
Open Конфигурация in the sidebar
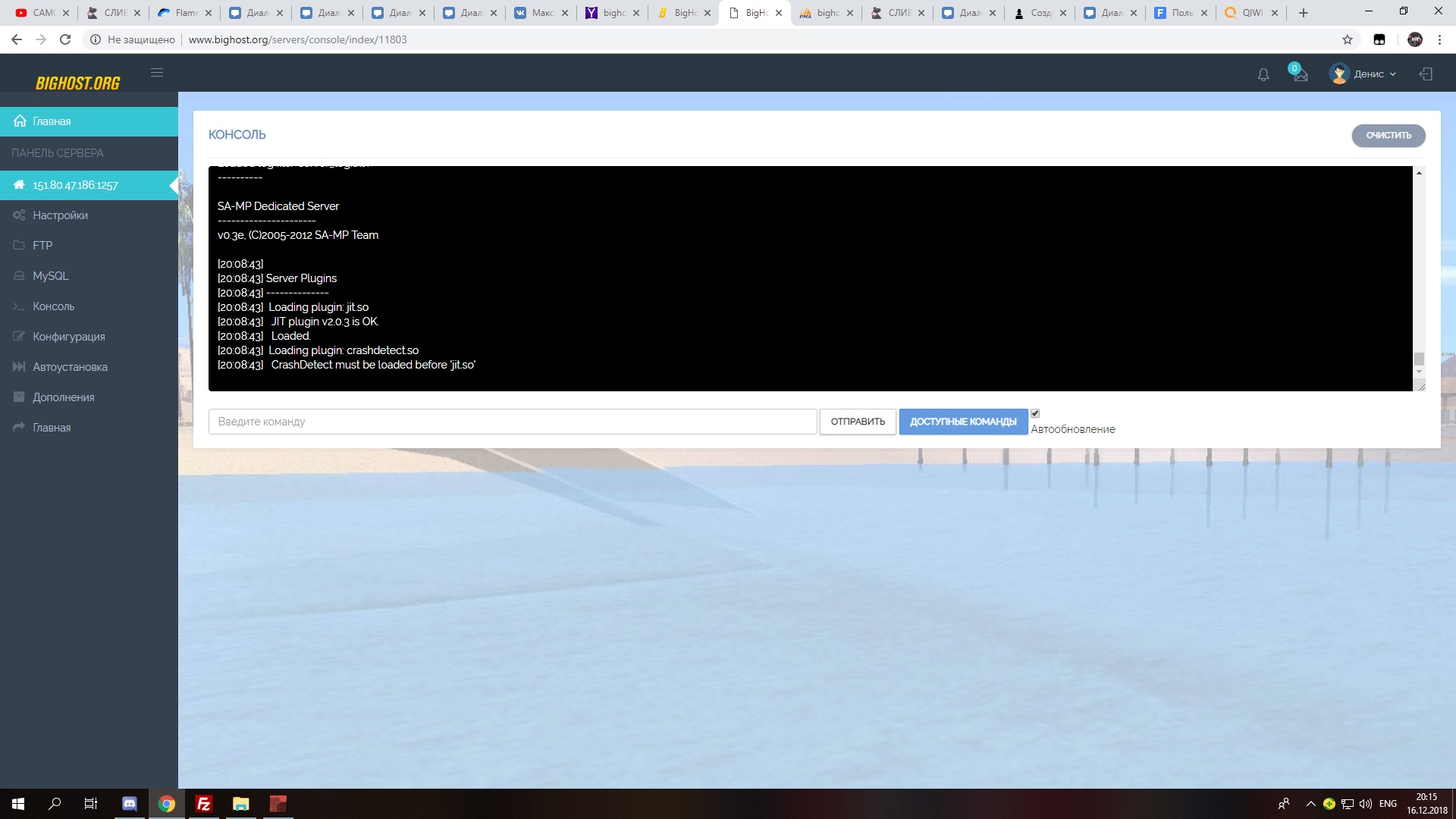89,337
